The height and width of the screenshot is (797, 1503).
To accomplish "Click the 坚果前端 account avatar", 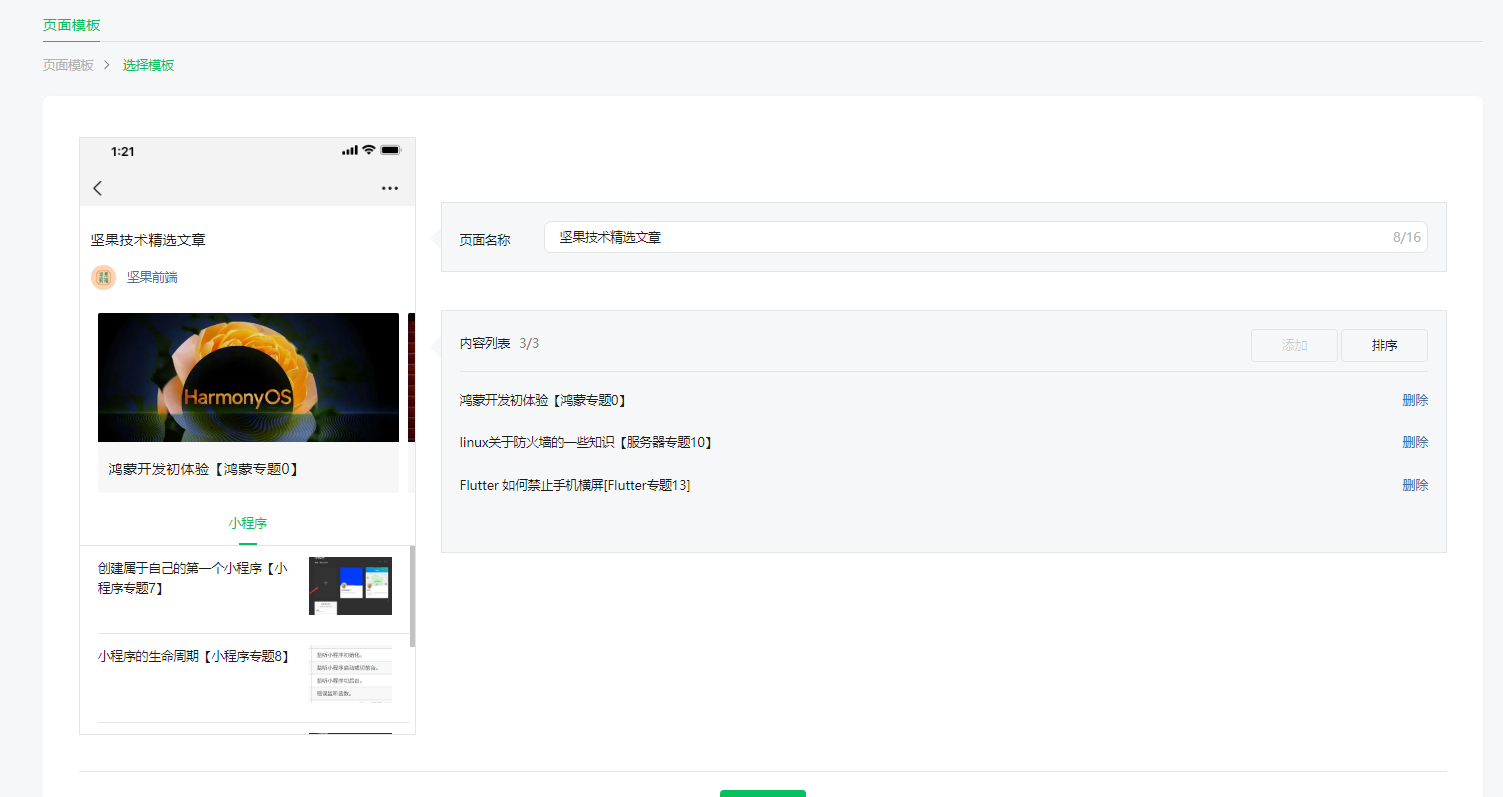I will pos(104,277).
